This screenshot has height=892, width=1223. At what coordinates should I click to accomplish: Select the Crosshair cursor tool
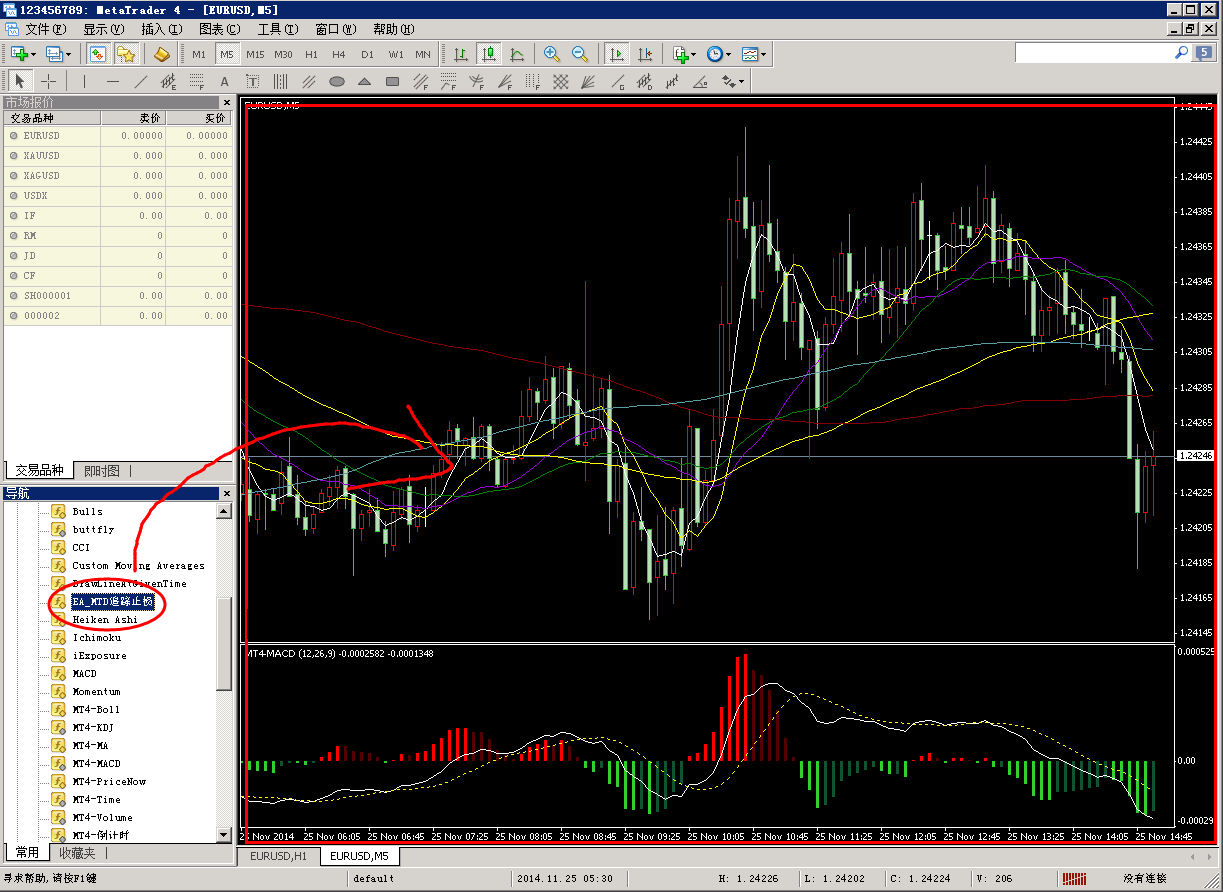[48, 81]
